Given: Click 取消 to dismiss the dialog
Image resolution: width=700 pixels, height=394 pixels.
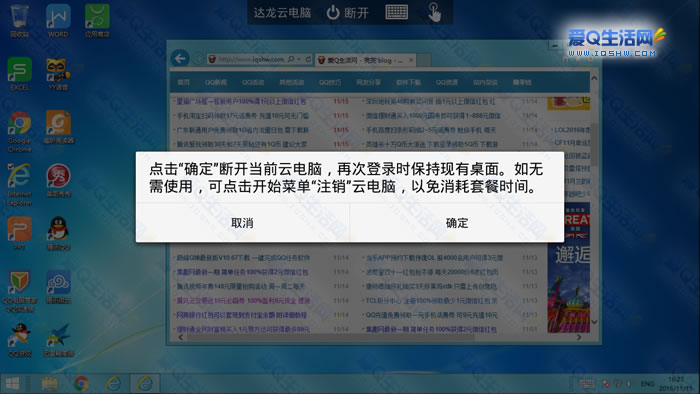Looking at the screenshot, I should pos(242,223).
